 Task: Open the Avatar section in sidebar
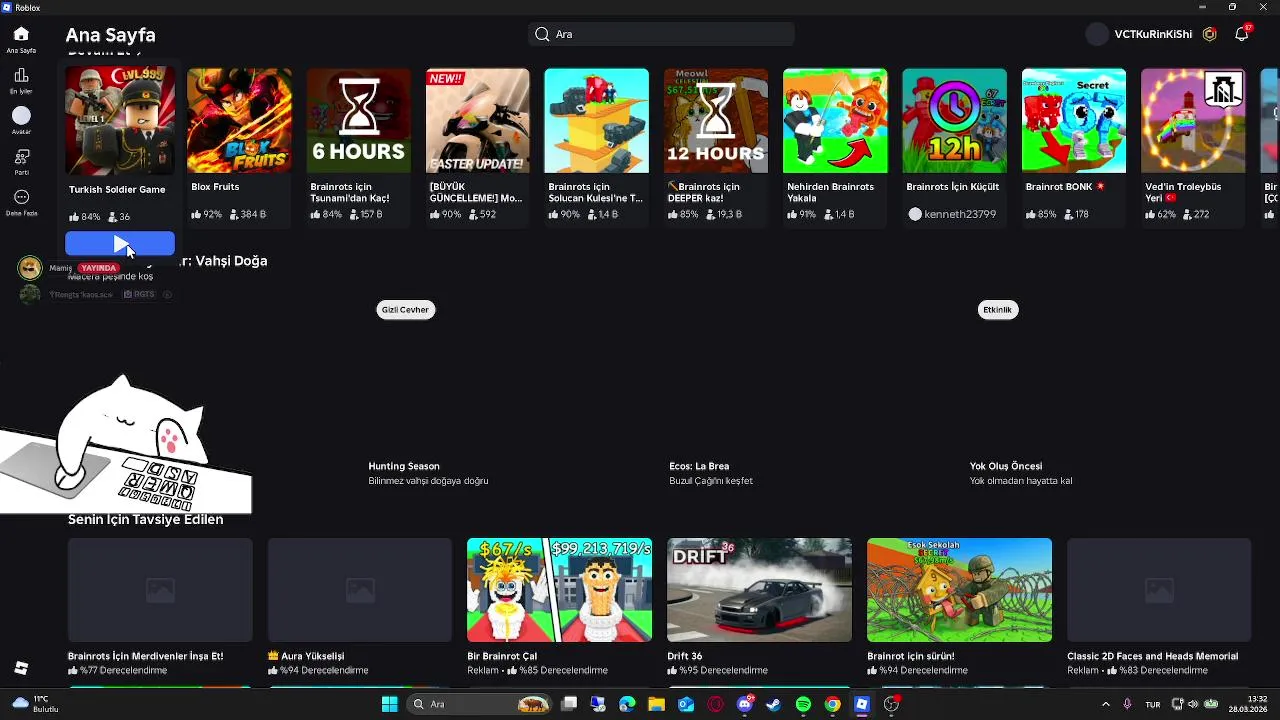point(21,116)
